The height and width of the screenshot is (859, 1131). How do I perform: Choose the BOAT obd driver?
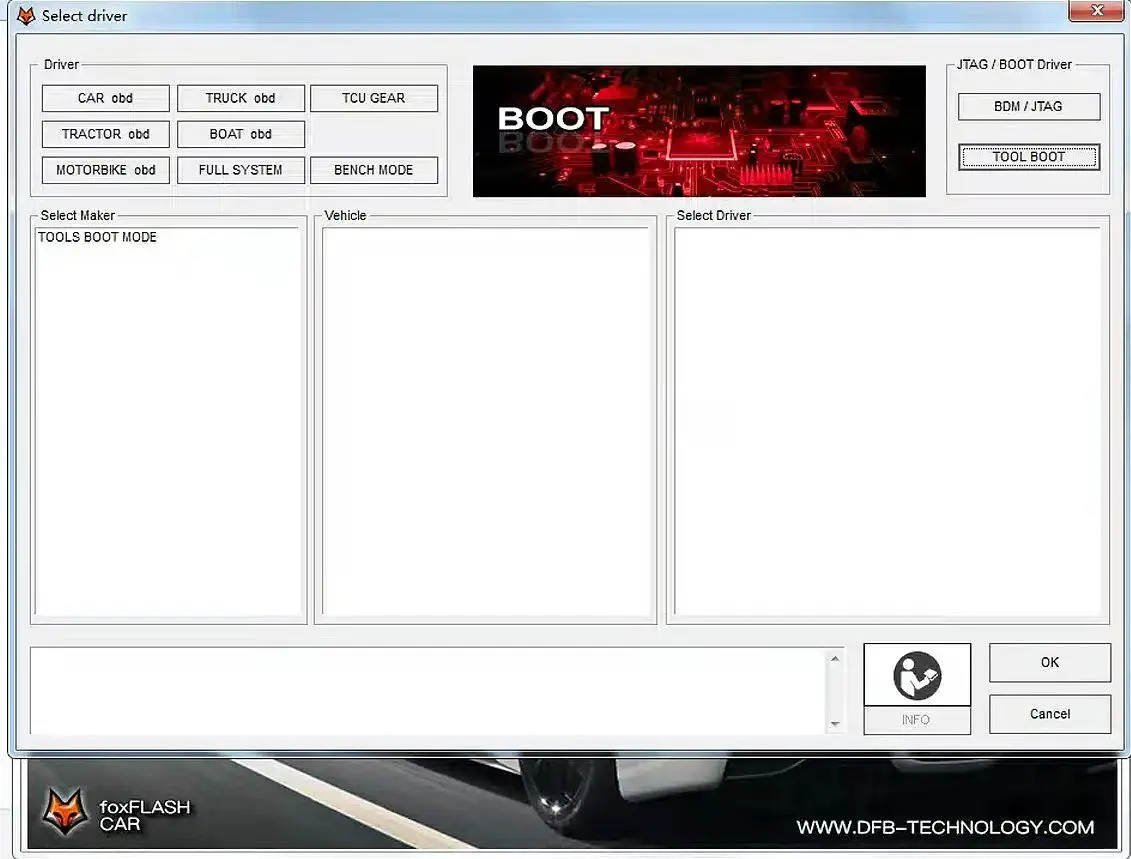(x=241, y=134)
